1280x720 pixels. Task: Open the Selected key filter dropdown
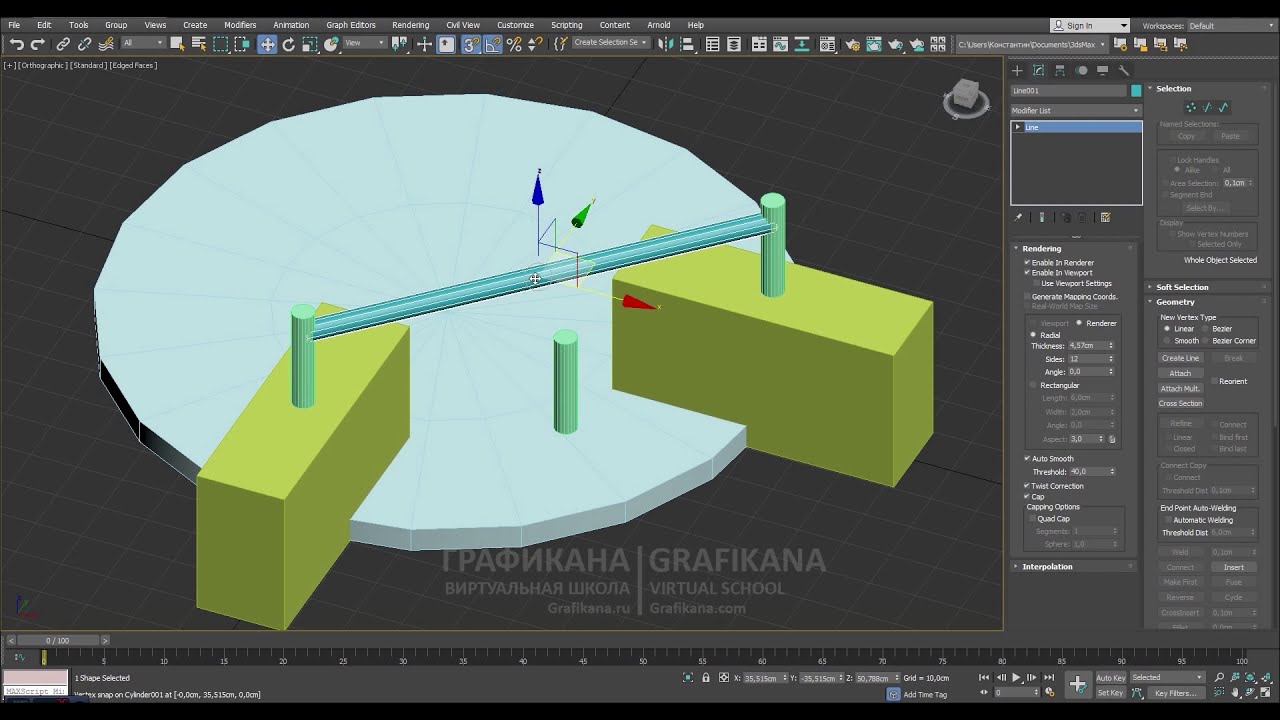[x=1167, y=678]
